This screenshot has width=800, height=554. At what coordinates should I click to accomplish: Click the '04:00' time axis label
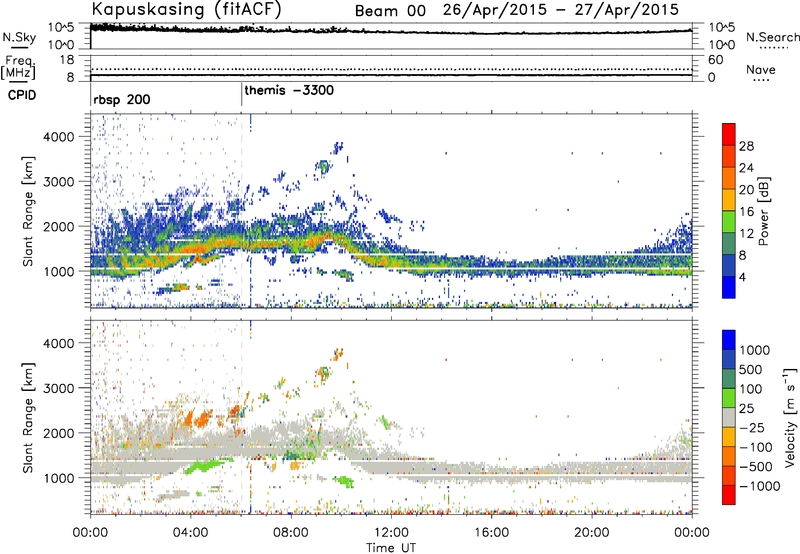[190, 533]
